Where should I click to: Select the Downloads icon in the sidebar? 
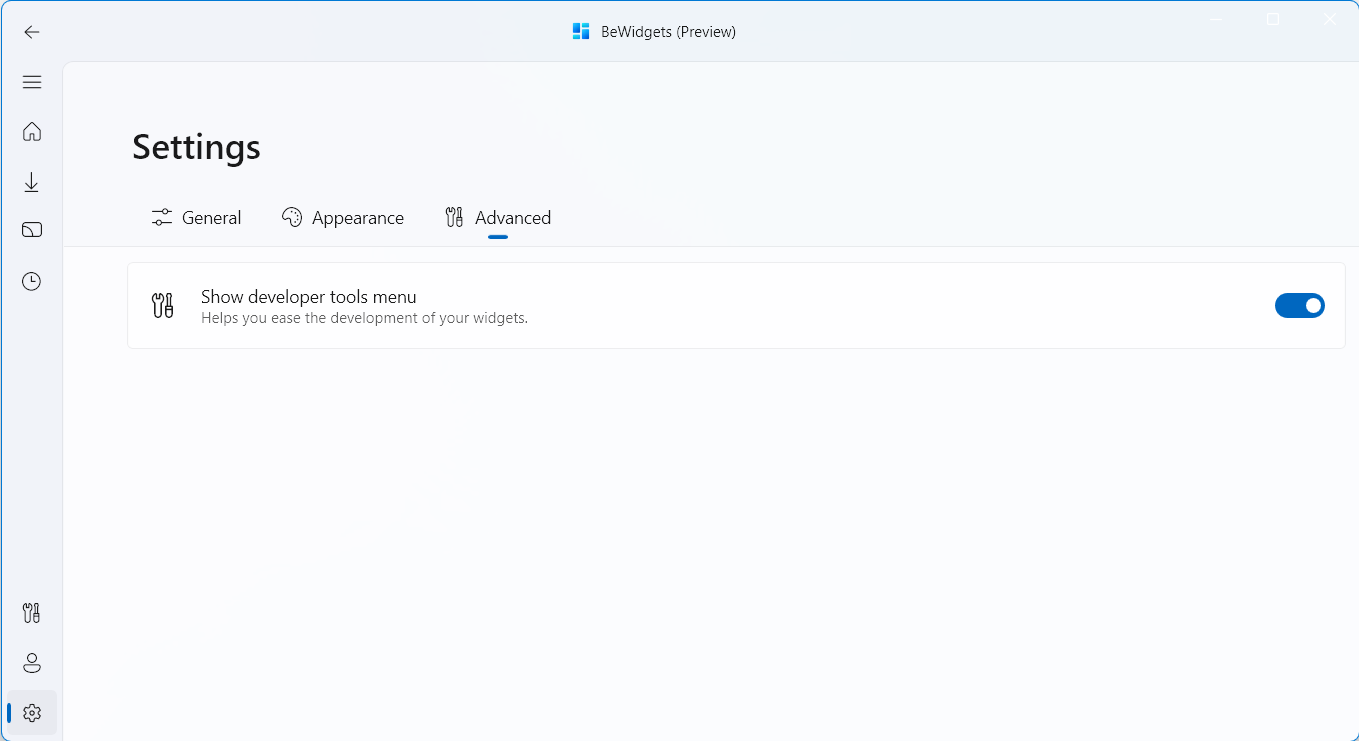click(31, 182)
